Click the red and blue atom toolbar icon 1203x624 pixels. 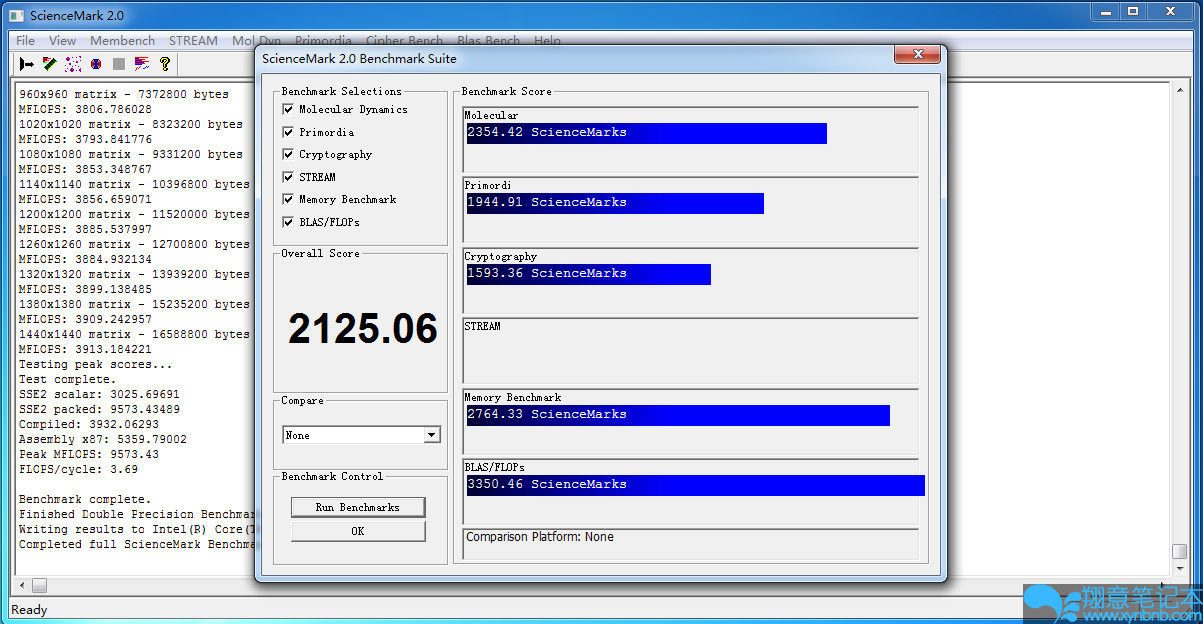(x=96, y=64)
